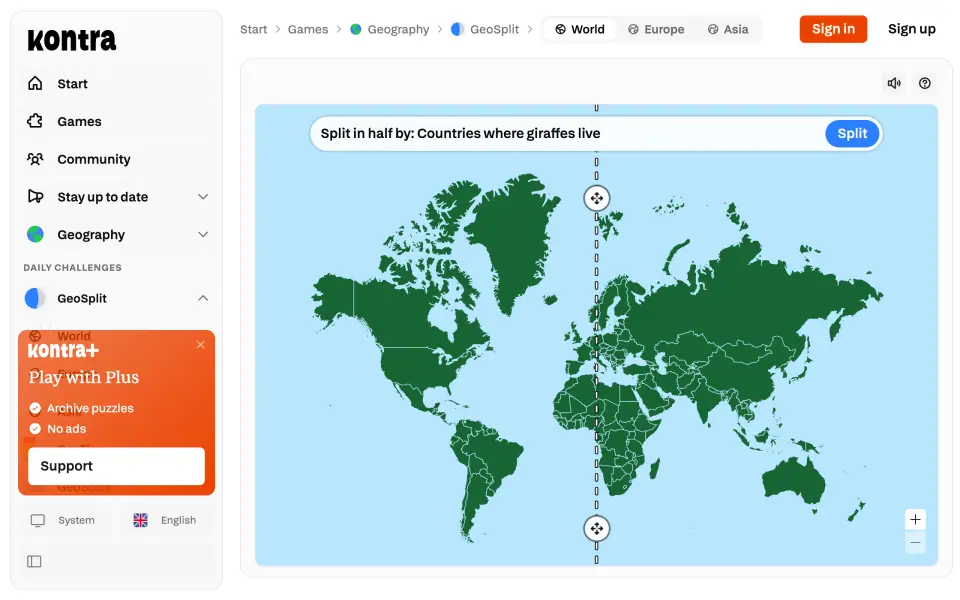This screenshot has height=600, width=960.
Task: Click the upper move handle on the split line
Action: (x=596, y=198)
